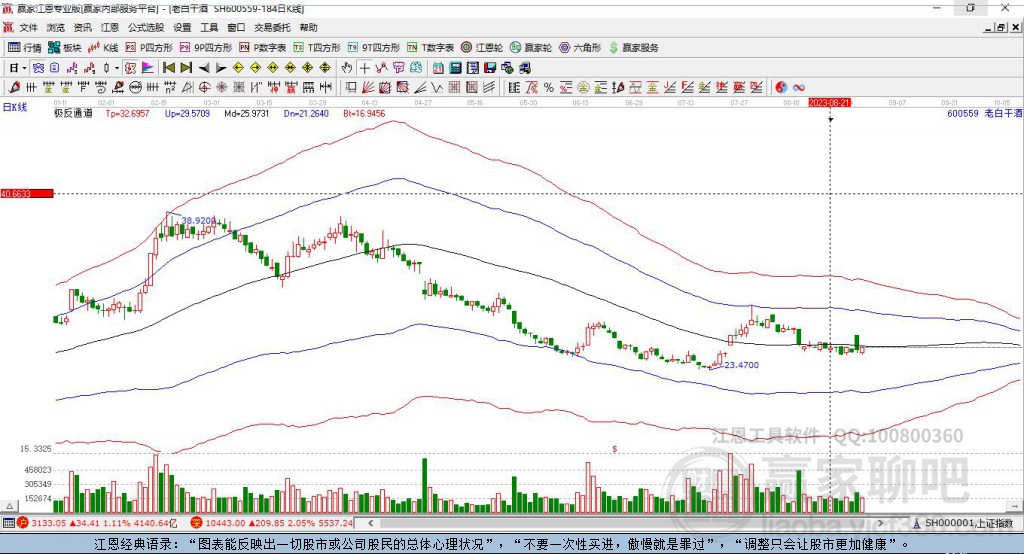Click the horizontal scrollbar right arrow
Viewport: 1024px width, 554px height.
pos(880,523)
